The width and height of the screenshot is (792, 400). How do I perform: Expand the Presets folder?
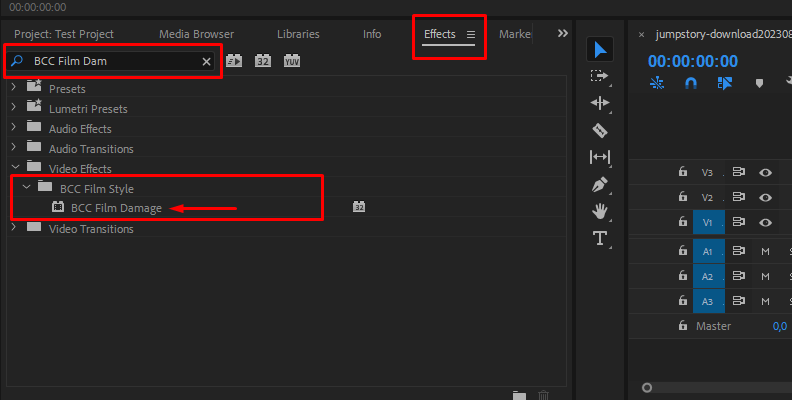click(x=14, y=87)
